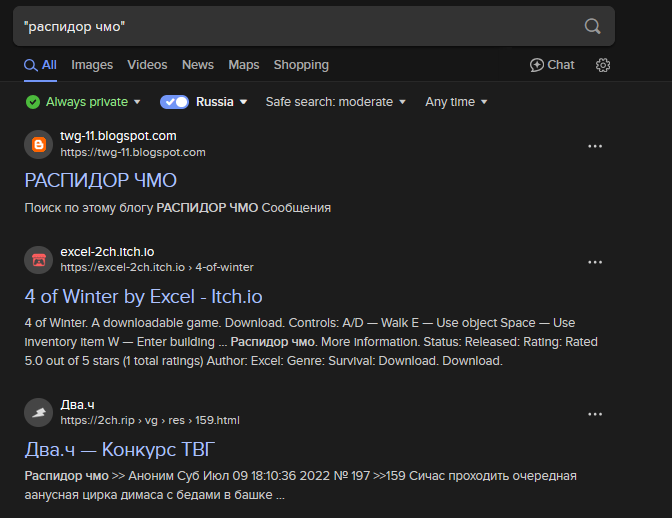Open the Russia region dropdown

[222, 102]
